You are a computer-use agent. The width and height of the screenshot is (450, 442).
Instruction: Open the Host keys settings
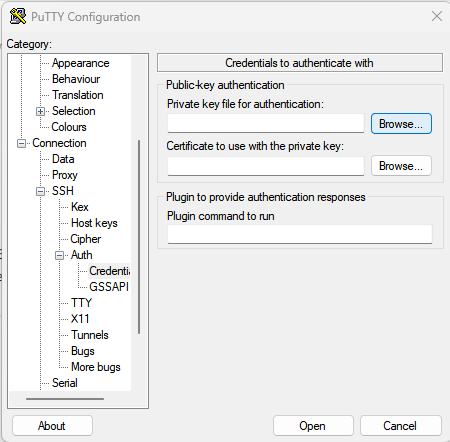click(94, 223)
